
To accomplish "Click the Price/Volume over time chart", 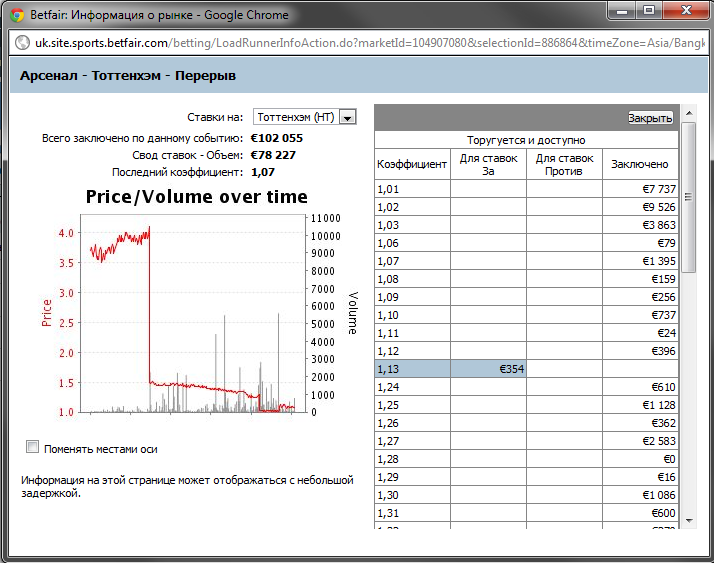I will 197,305.
